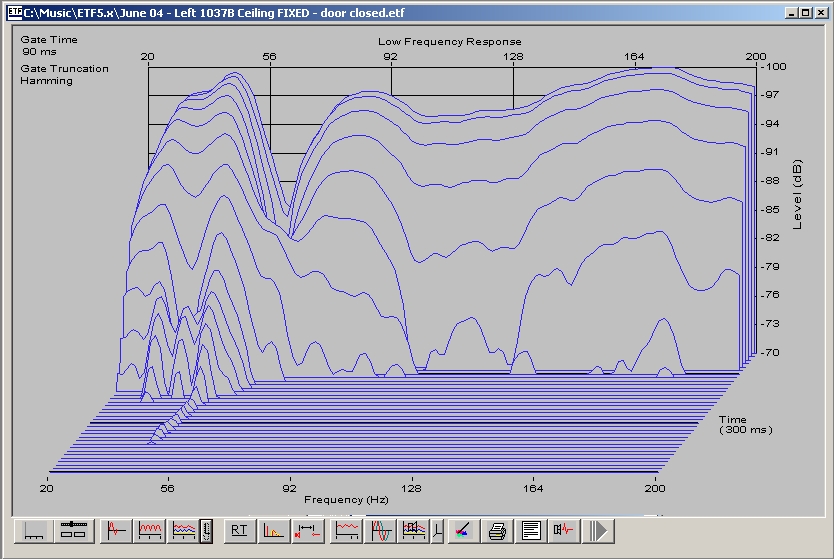The width and height of the screenshot is (834, 559).
Task: Show the impulse response graph
Action: pyautogui.click(x=118, y=530)
